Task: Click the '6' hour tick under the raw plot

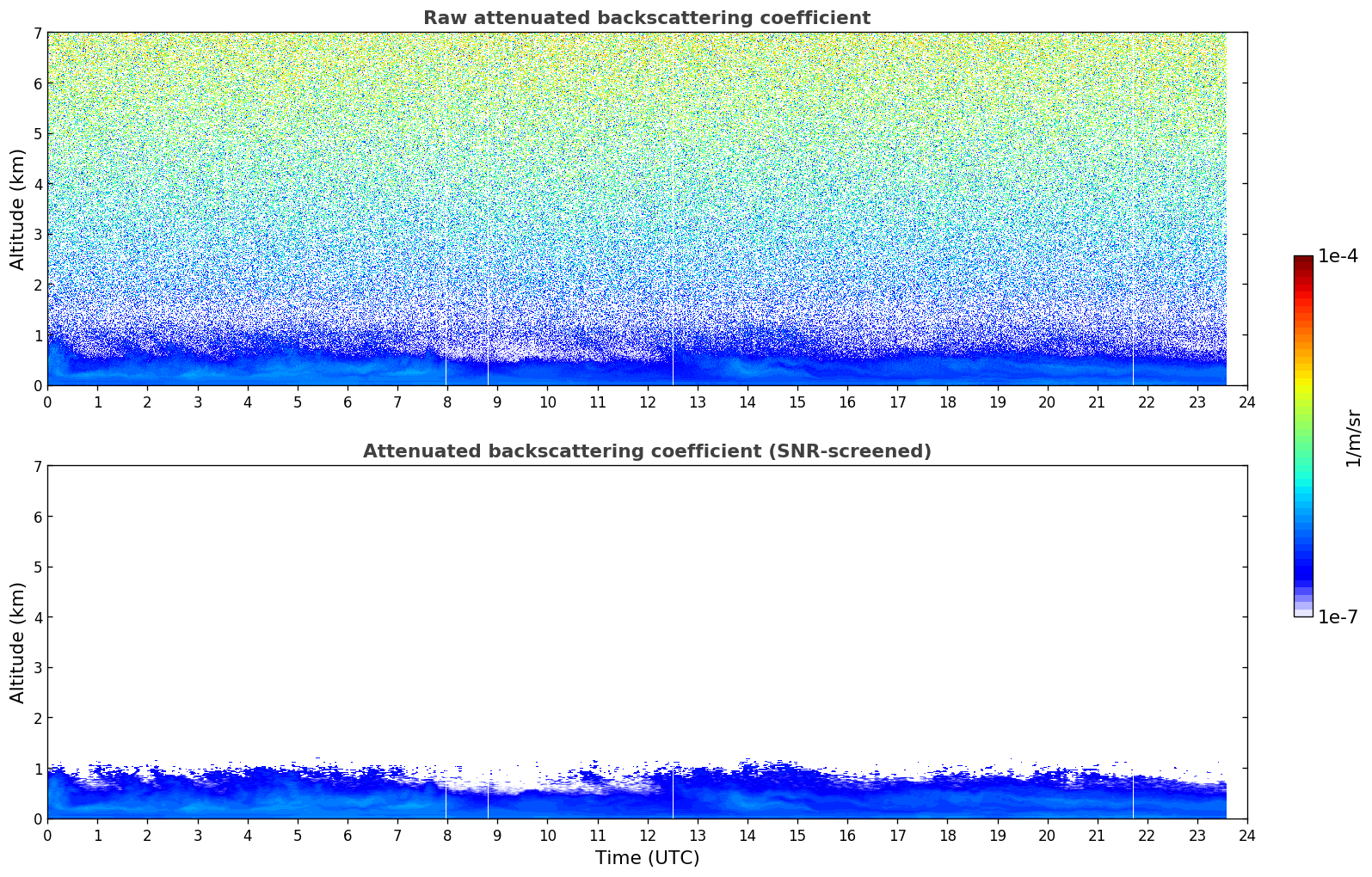Action: (x=348, y=402)
